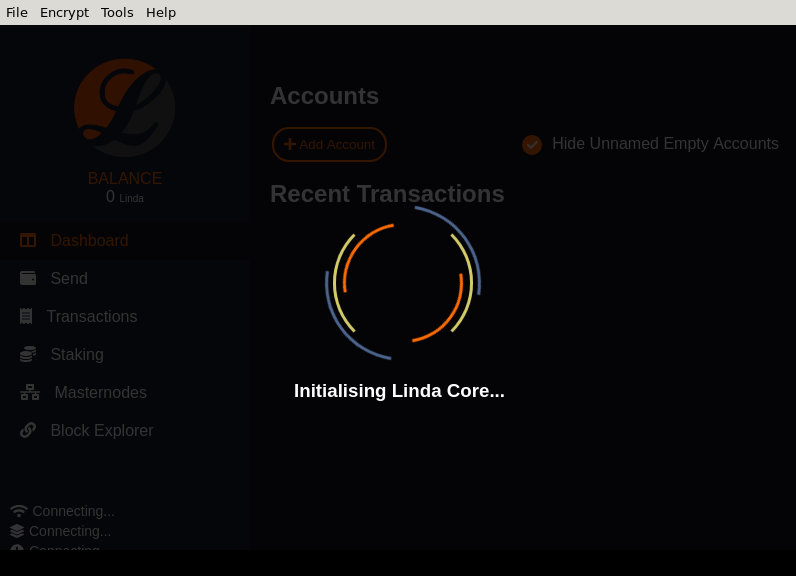
Task: Click the Linda coin logo
Action: (x=125, y=108)
